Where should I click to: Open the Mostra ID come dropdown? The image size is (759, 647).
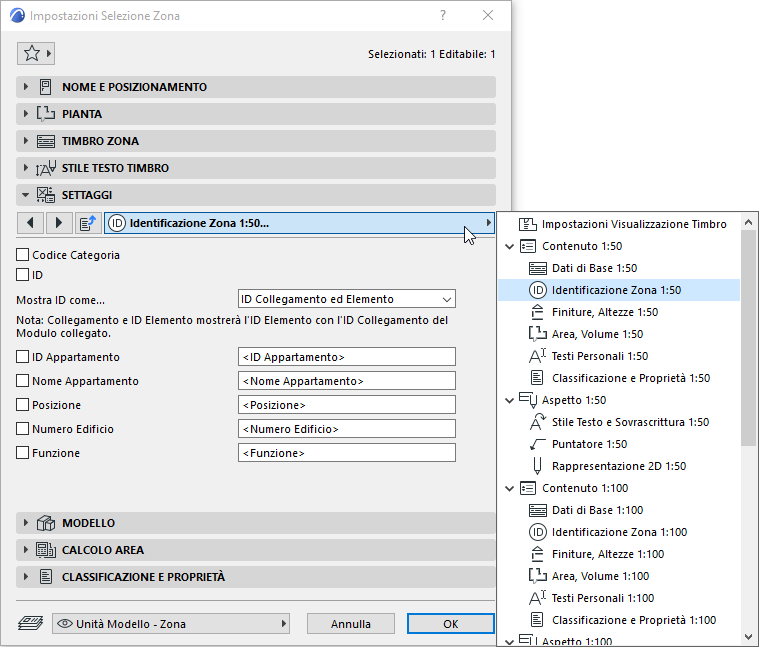point(347,299)
